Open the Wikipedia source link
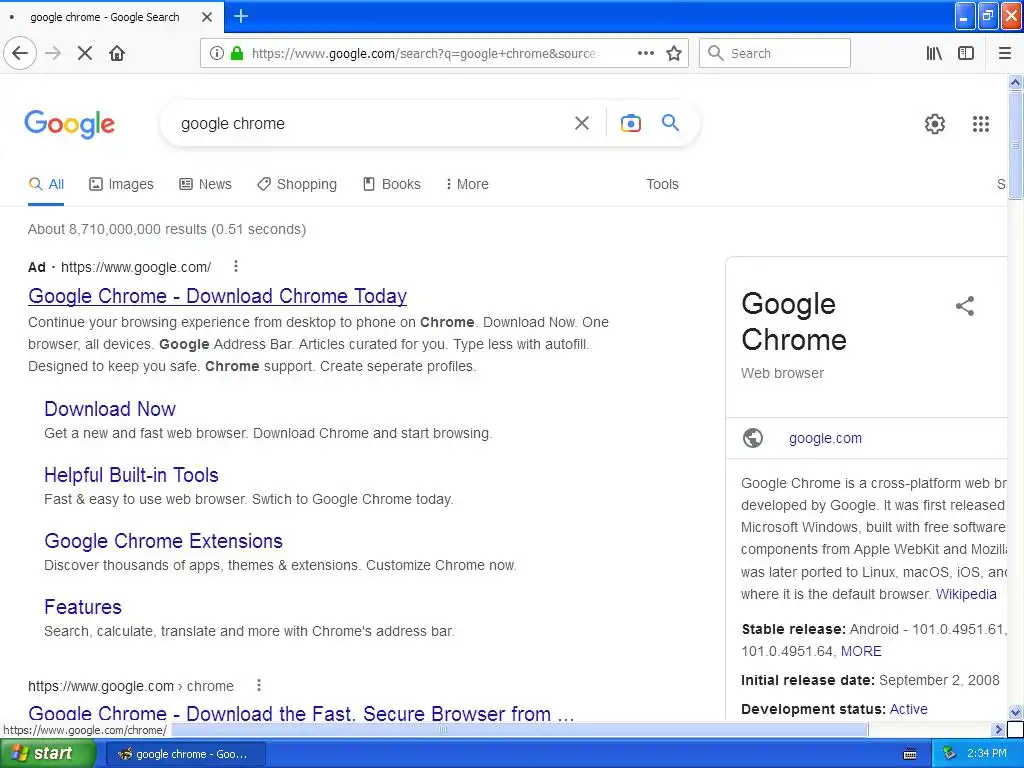Screen dimensions: 1024x768 pyautogui.click(x=966, y=594)
